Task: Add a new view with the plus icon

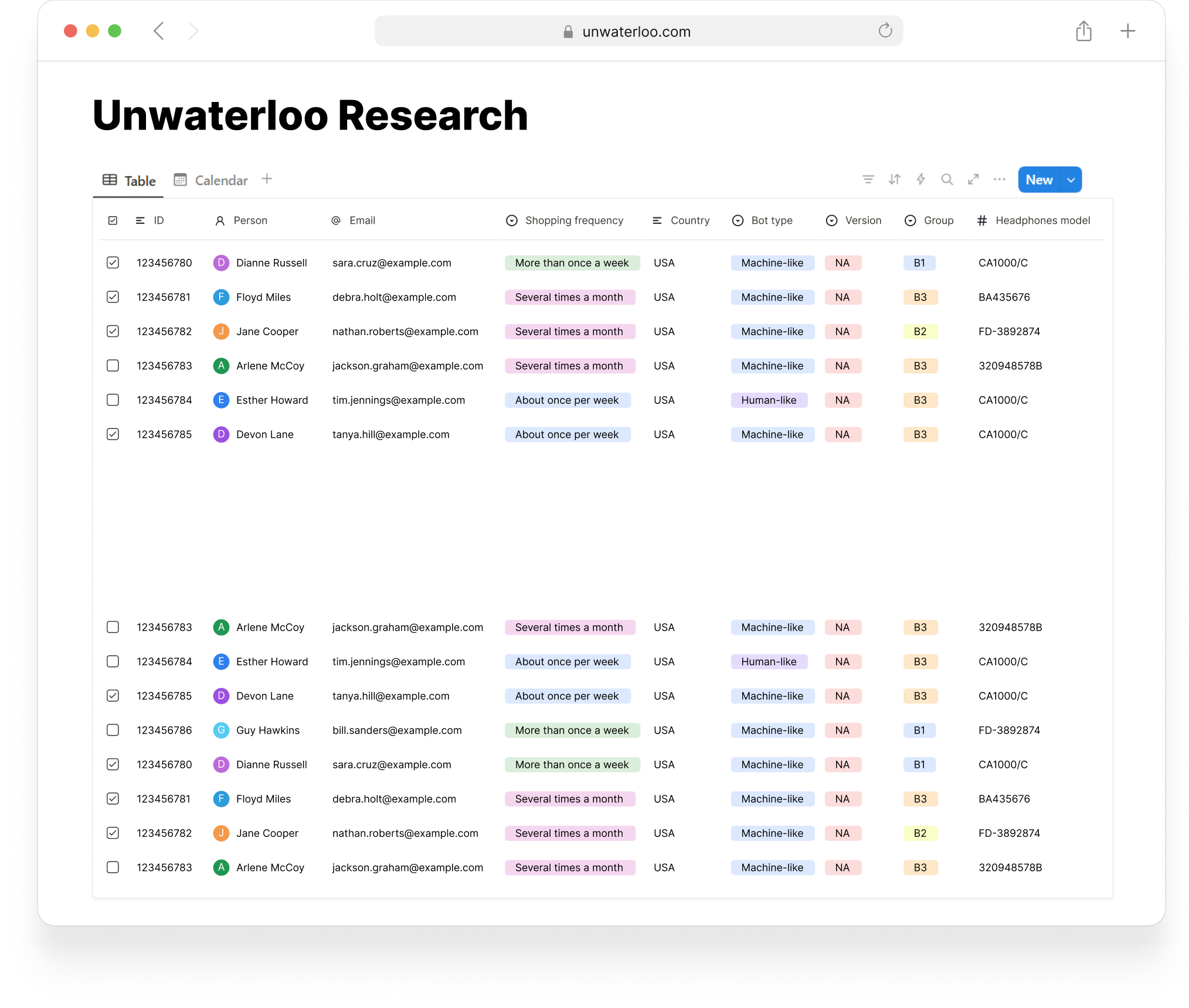Action: (x=267, y=179)
